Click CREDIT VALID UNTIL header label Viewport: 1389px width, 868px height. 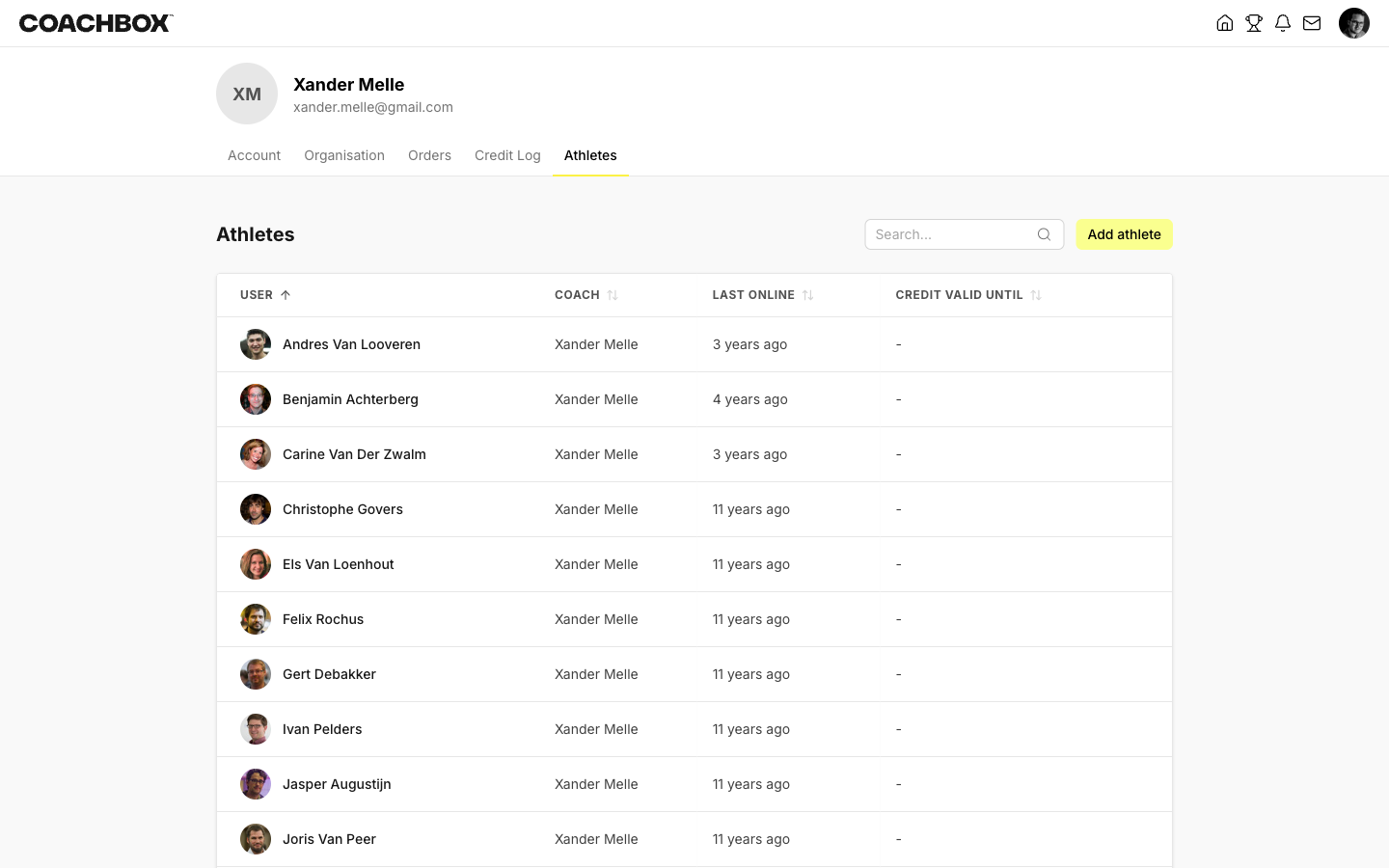(x=959, y=295)
